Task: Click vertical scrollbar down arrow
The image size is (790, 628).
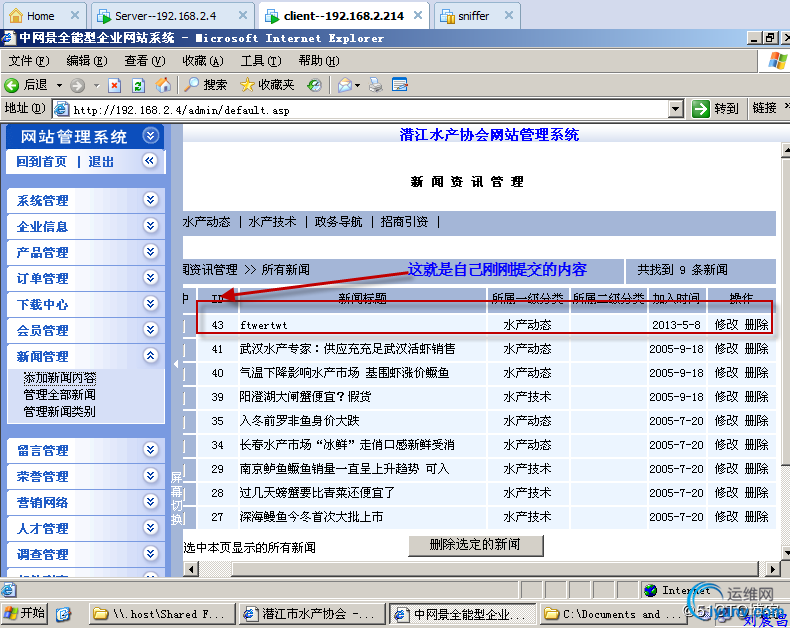Action: [x=785, y=552]
